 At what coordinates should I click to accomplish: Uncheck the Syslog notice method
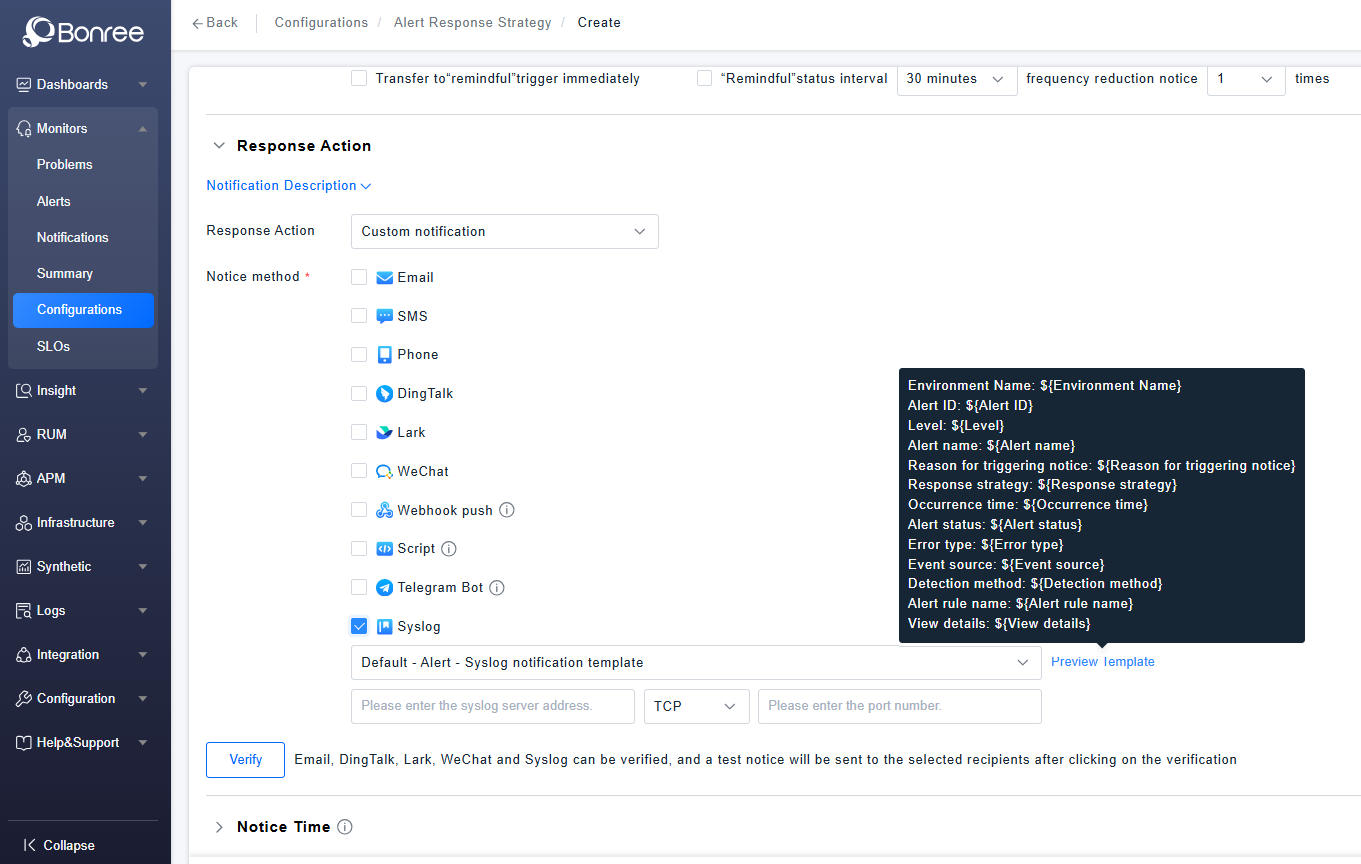click(359, 626)
